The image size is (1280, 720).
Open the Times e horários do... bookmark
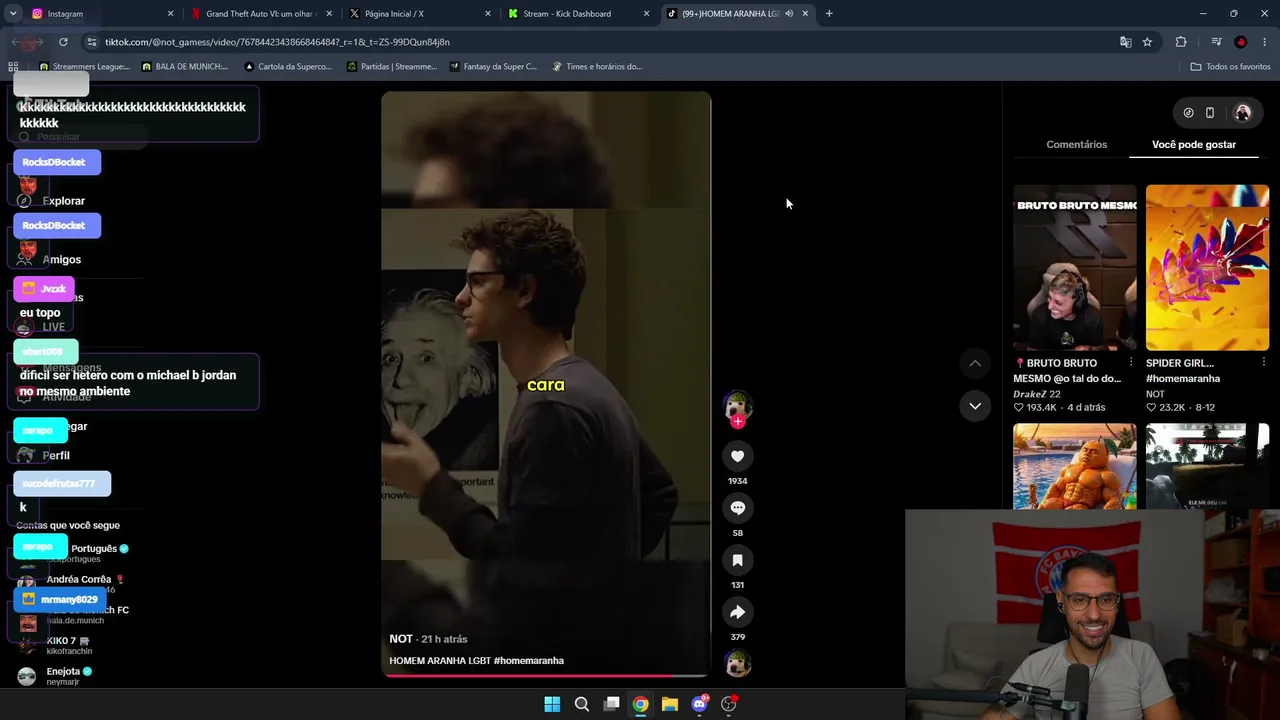coord(596,67)
